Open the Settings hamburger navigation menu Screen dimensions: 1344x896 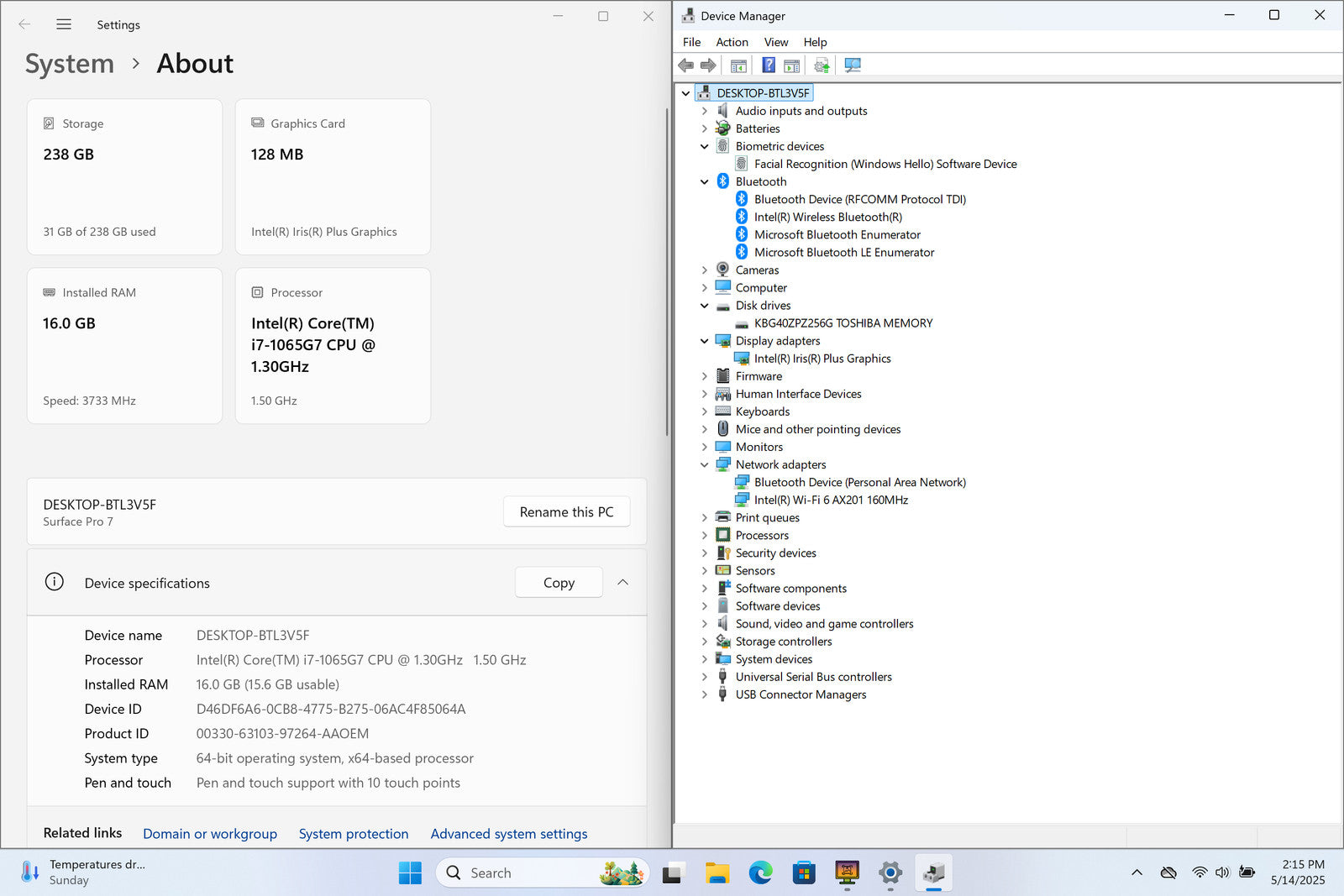point(64,24)
